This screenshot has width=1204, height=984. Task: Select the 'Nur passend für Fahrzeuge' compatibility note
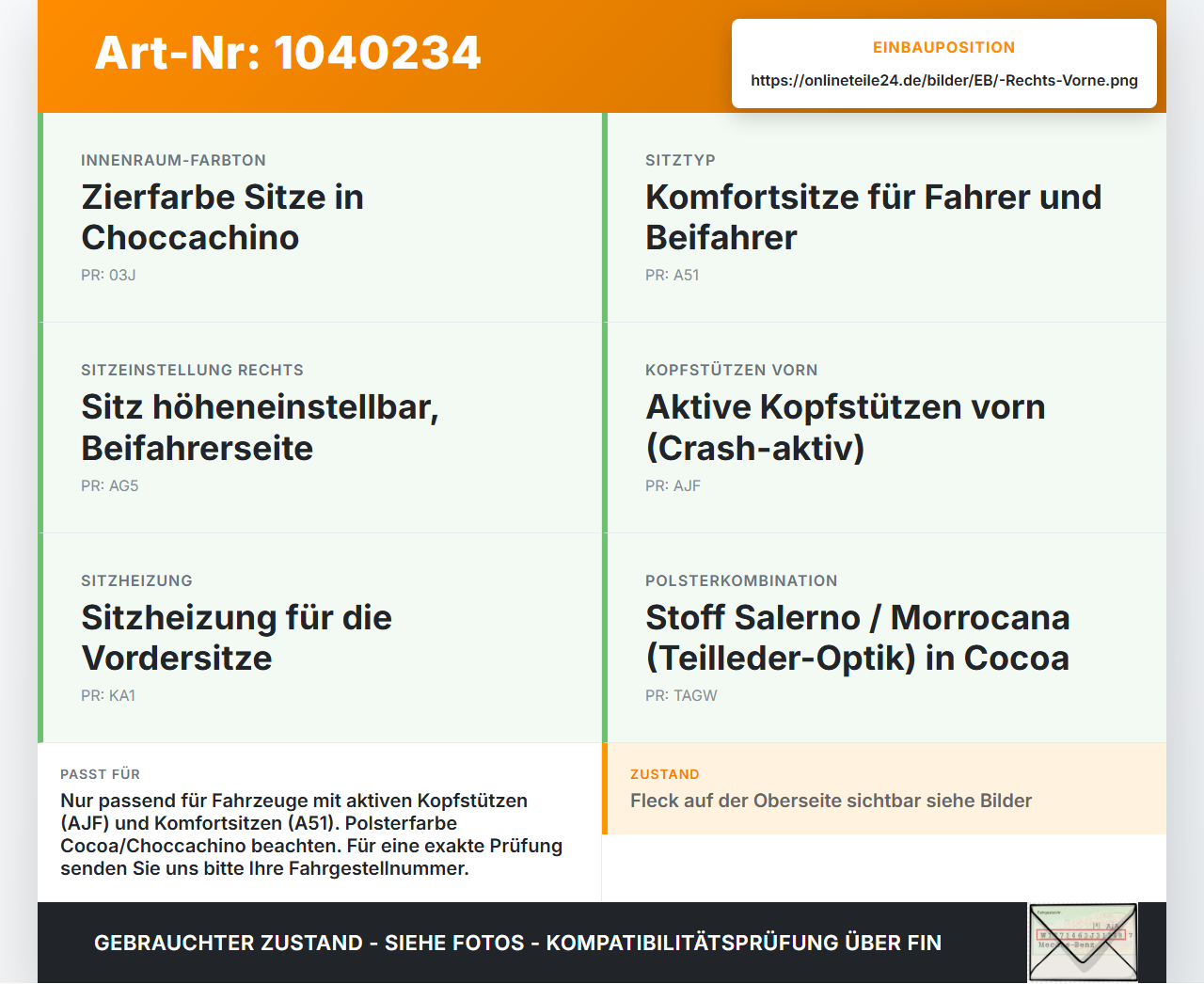pos(311,834)
